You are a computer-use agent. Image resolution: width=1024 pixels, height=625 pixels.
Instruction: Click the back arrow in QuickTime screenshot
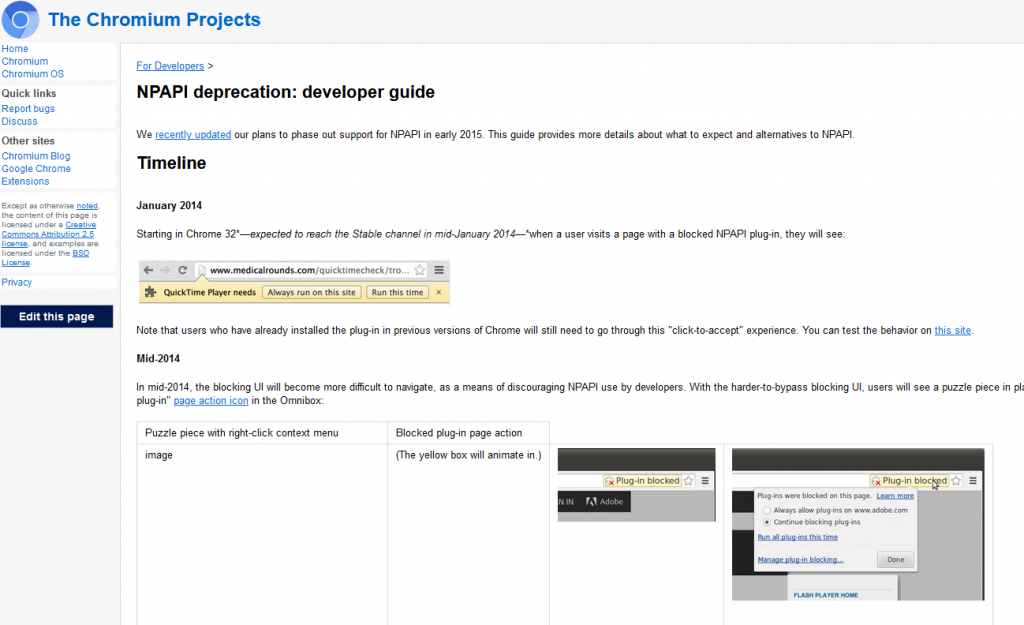(x=148, y=270)
